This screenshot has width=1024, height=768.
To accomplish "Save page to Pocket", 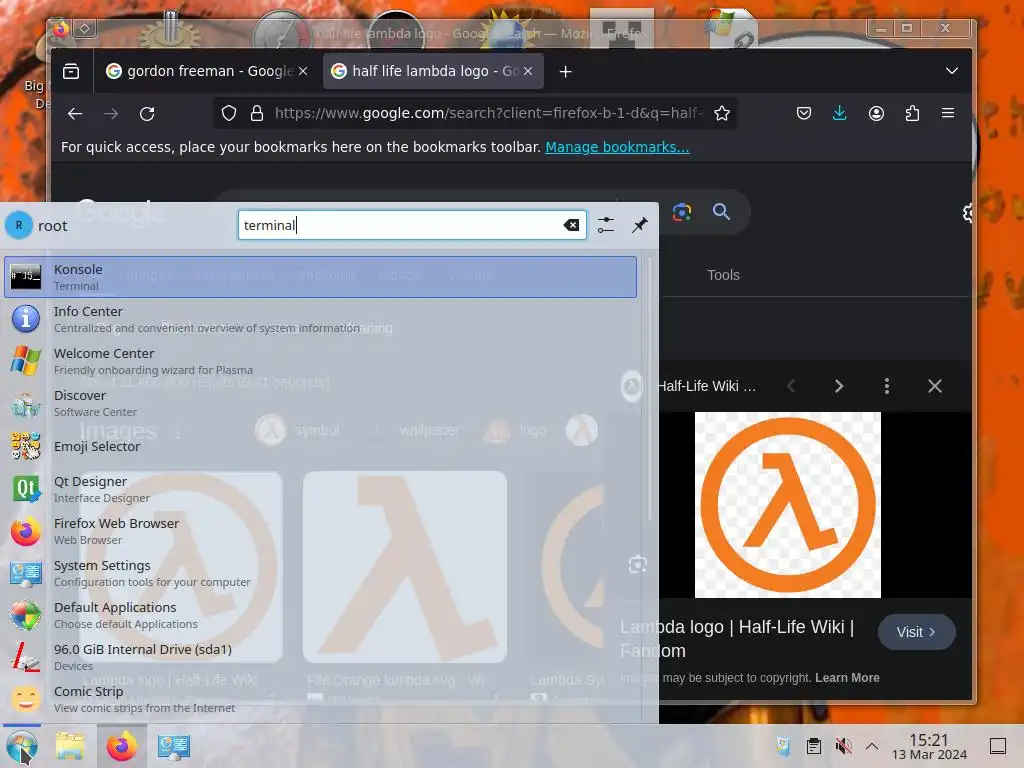I will click(x=804, y=113).
